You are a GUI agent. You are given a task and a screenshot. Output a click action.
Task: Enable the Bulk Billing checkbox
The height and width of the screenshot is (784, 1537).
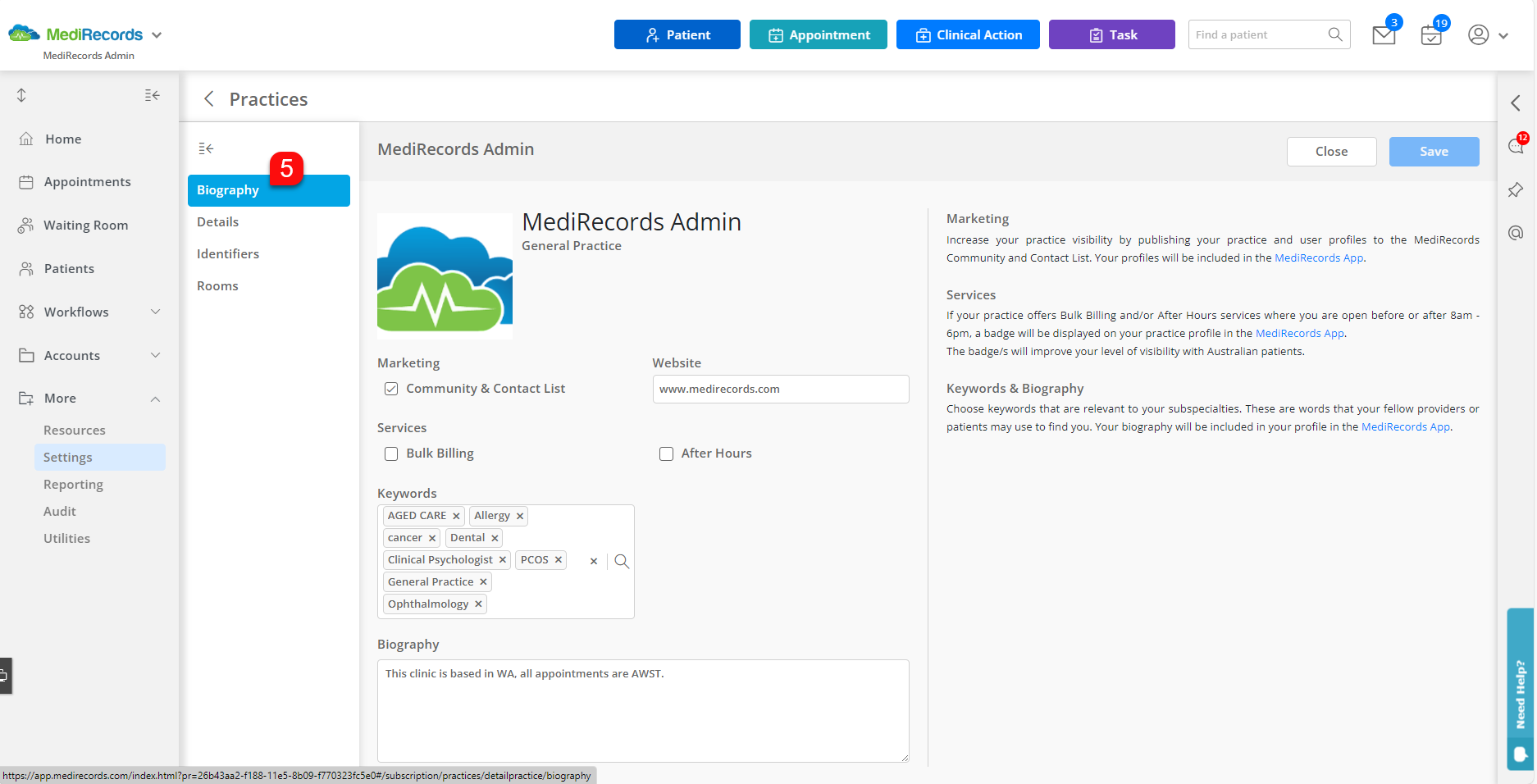click(391, 454)
